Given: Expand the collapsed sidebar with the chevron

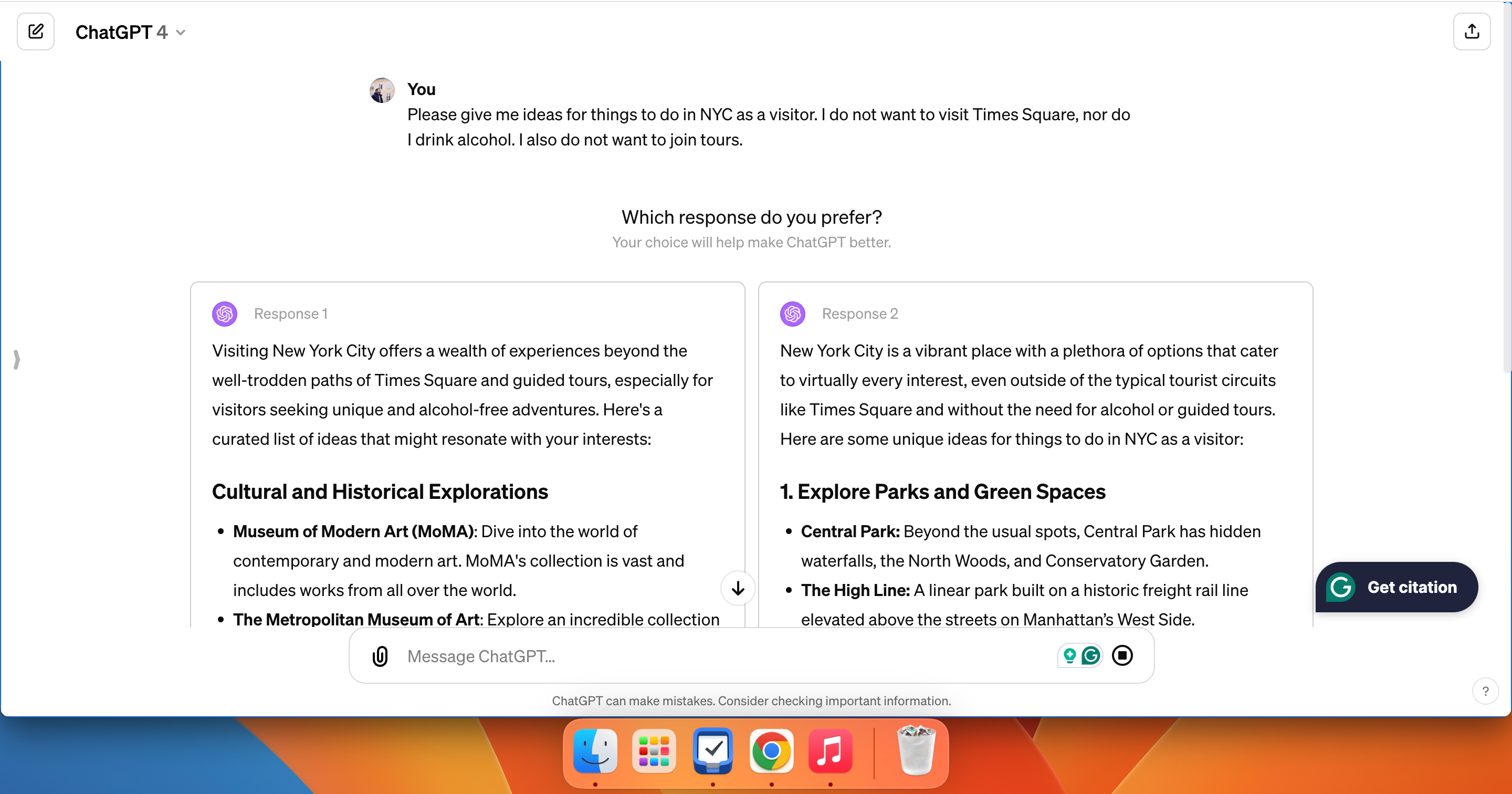Looking at the screenshot, I should [16, 359].
